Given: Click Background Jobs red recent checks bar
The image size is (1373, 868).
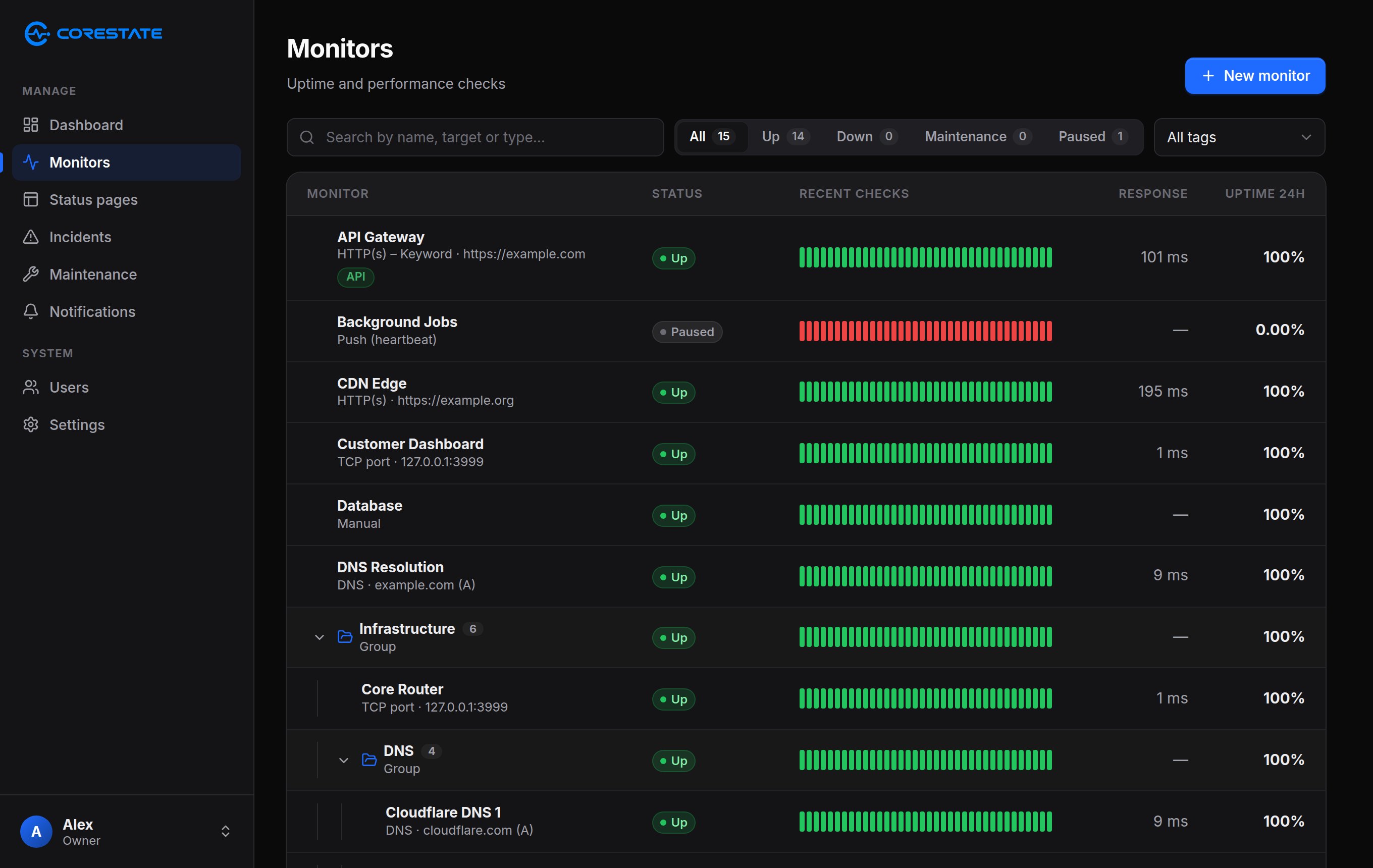Looking at the screenshot, I should pos(925,331).
